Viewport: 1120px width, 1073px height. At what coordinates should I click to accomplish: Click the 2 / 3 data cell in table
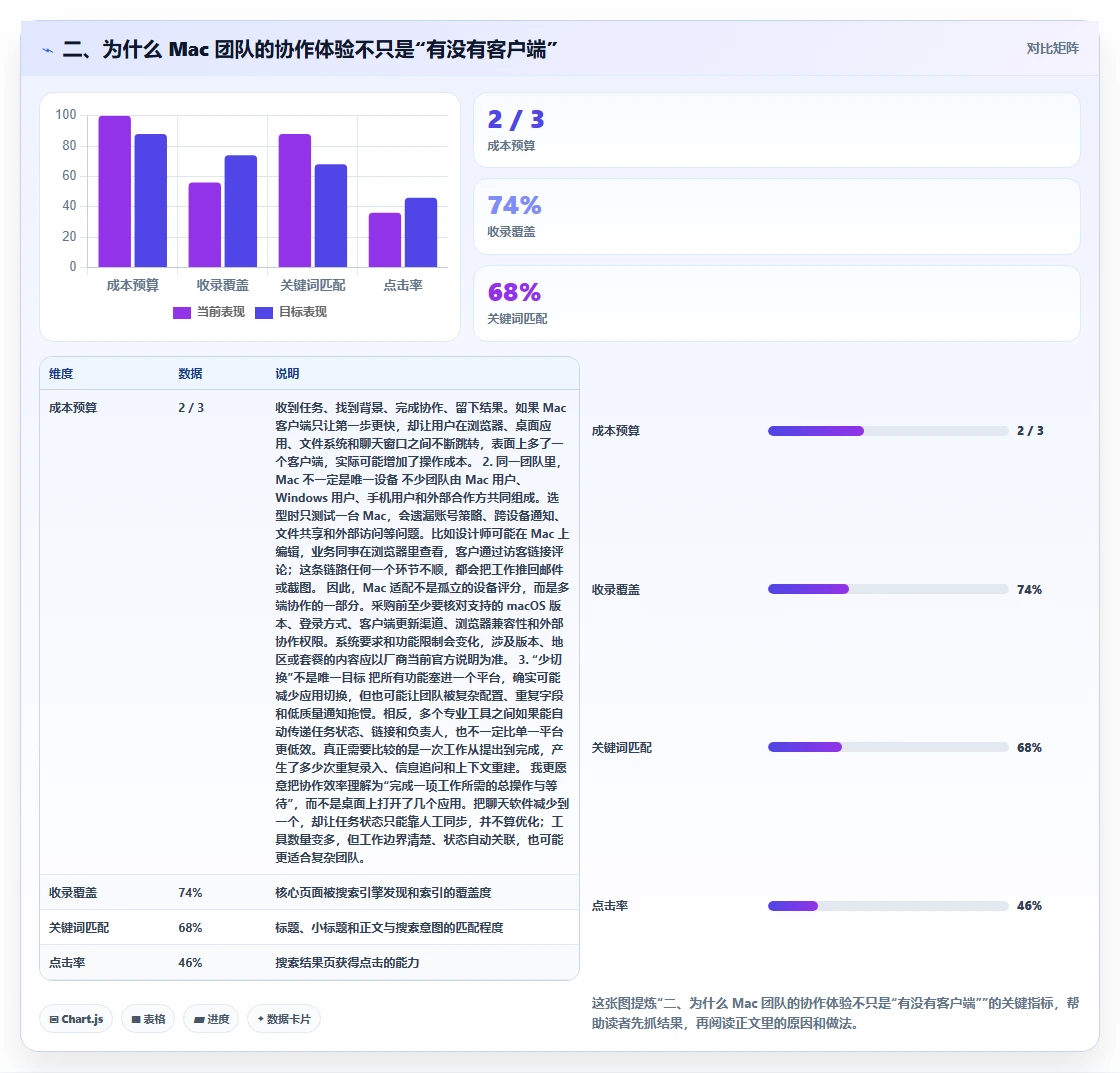tap(191, 408)
